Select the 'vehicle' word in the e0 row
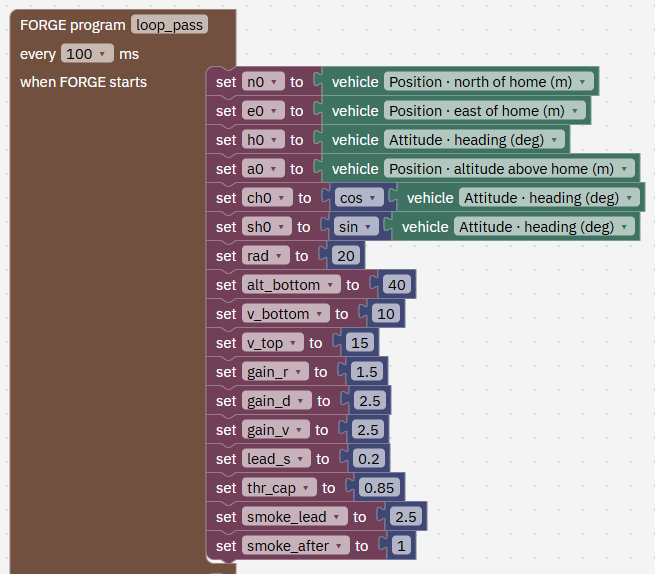This screenshot has width=655, height=574. point(355,111)
